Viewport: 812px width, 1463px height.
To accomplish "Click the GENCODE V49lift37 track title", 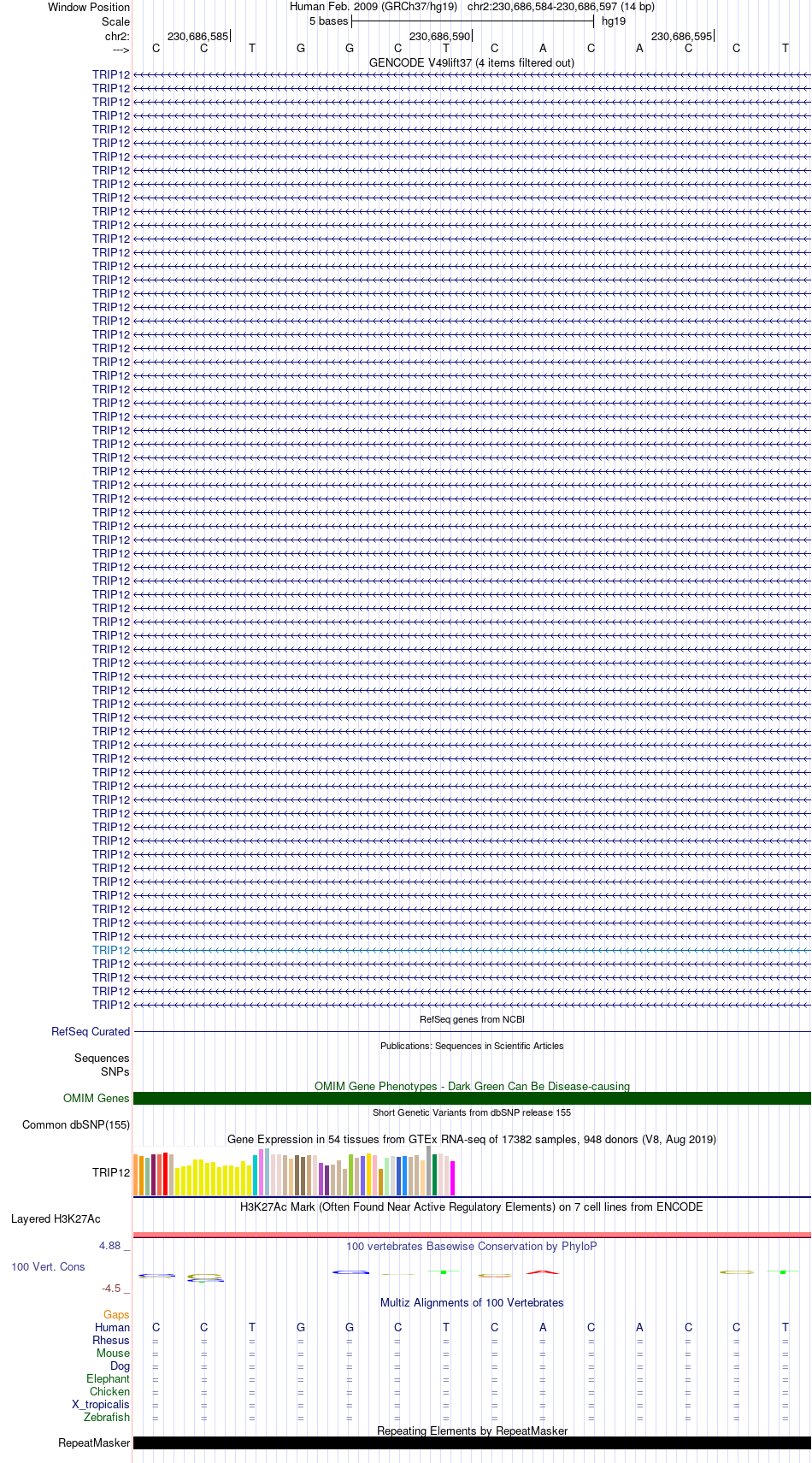I will [472, 62].
